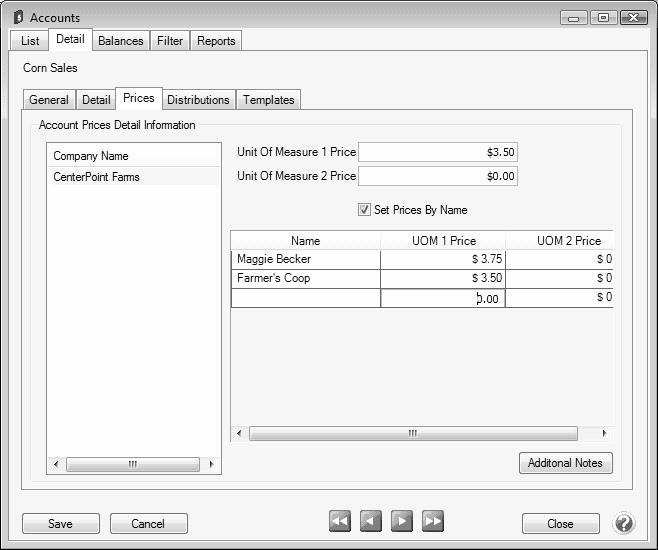Open the Balances tab

click(120, 41)
